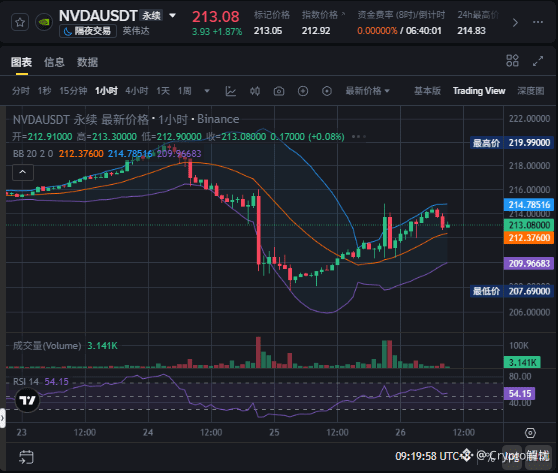Click the large 213.08 last price

tap(216, 17)
